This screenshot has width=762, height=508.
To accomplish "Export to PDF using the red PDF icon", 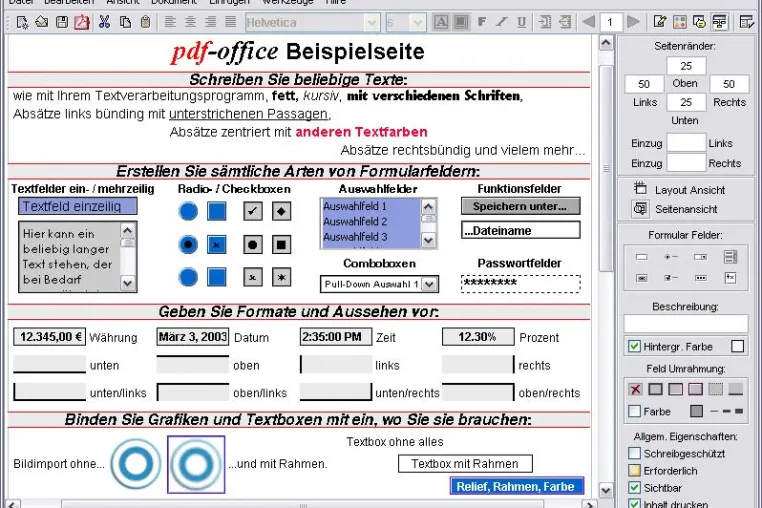I will [82, 22].
